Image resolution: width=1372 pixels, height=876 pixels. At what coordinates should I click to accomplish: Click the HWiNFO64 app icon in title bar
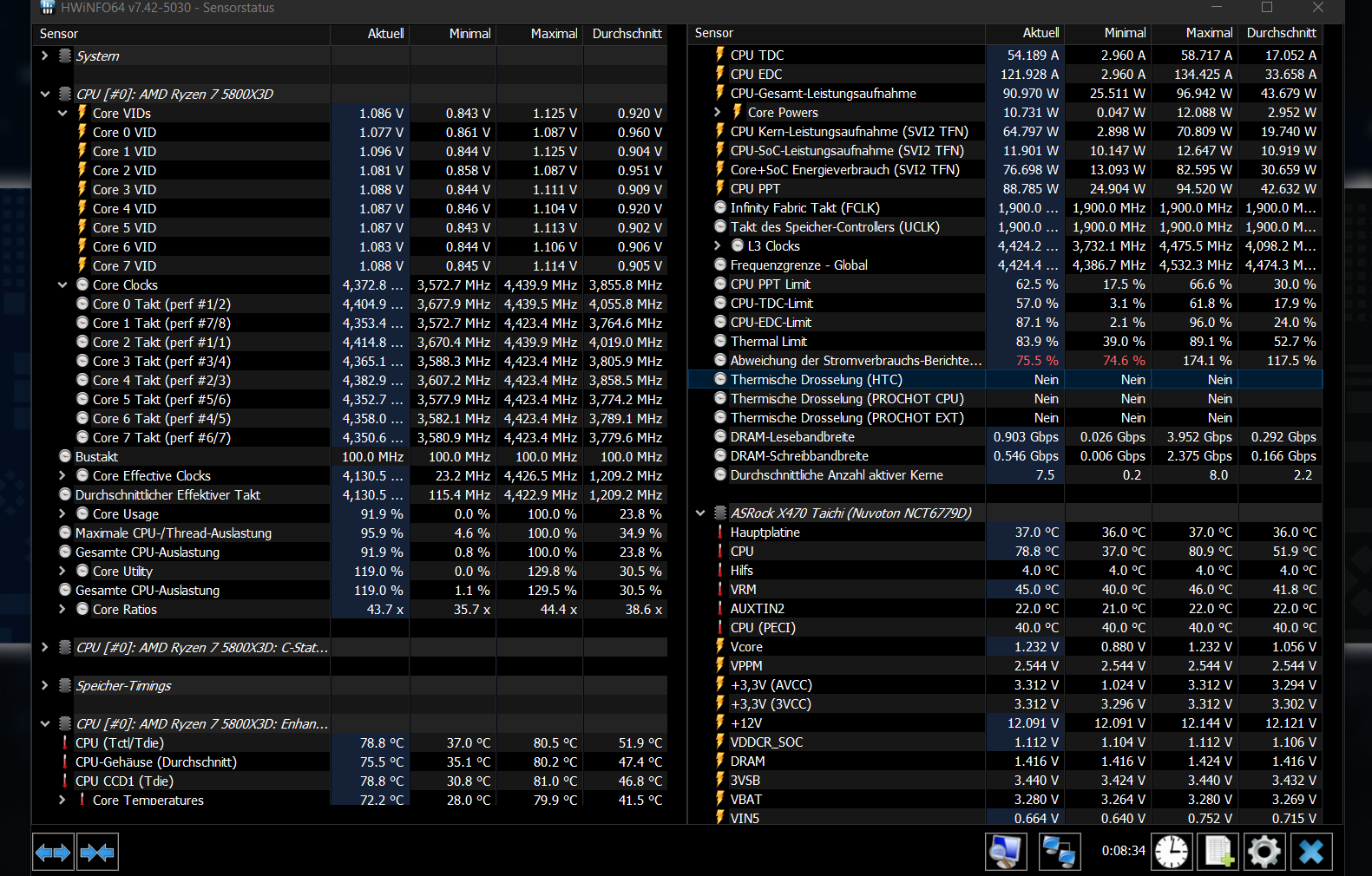click(x=47, y=8)
